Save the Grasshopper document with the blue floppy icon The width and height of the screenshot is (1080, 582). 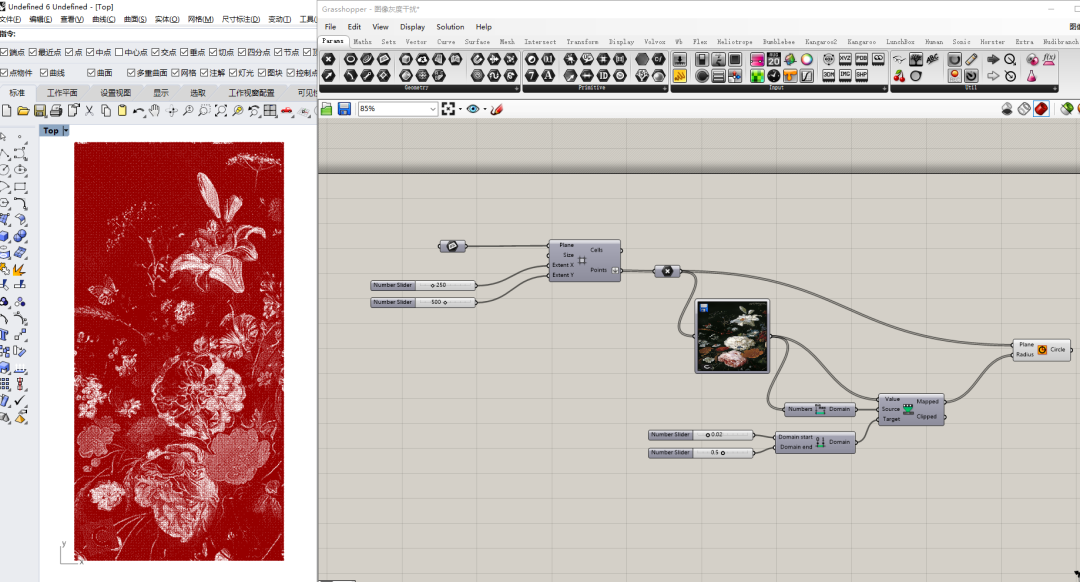tap(344, 109)
